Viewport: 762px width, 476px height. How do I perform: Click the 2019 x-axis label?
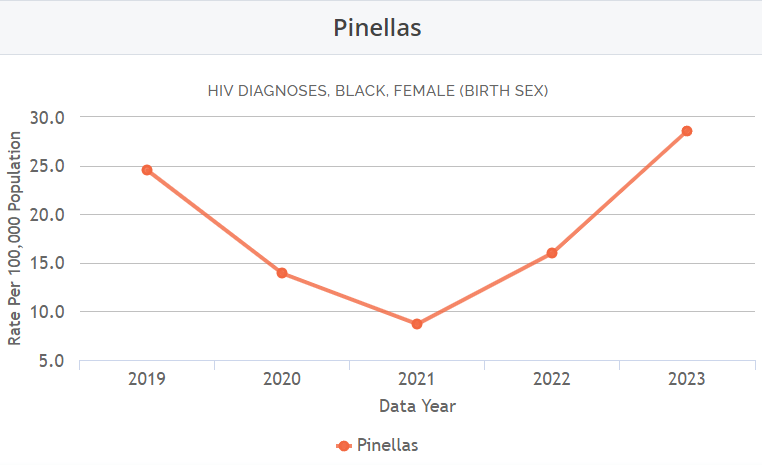(147, 380)
